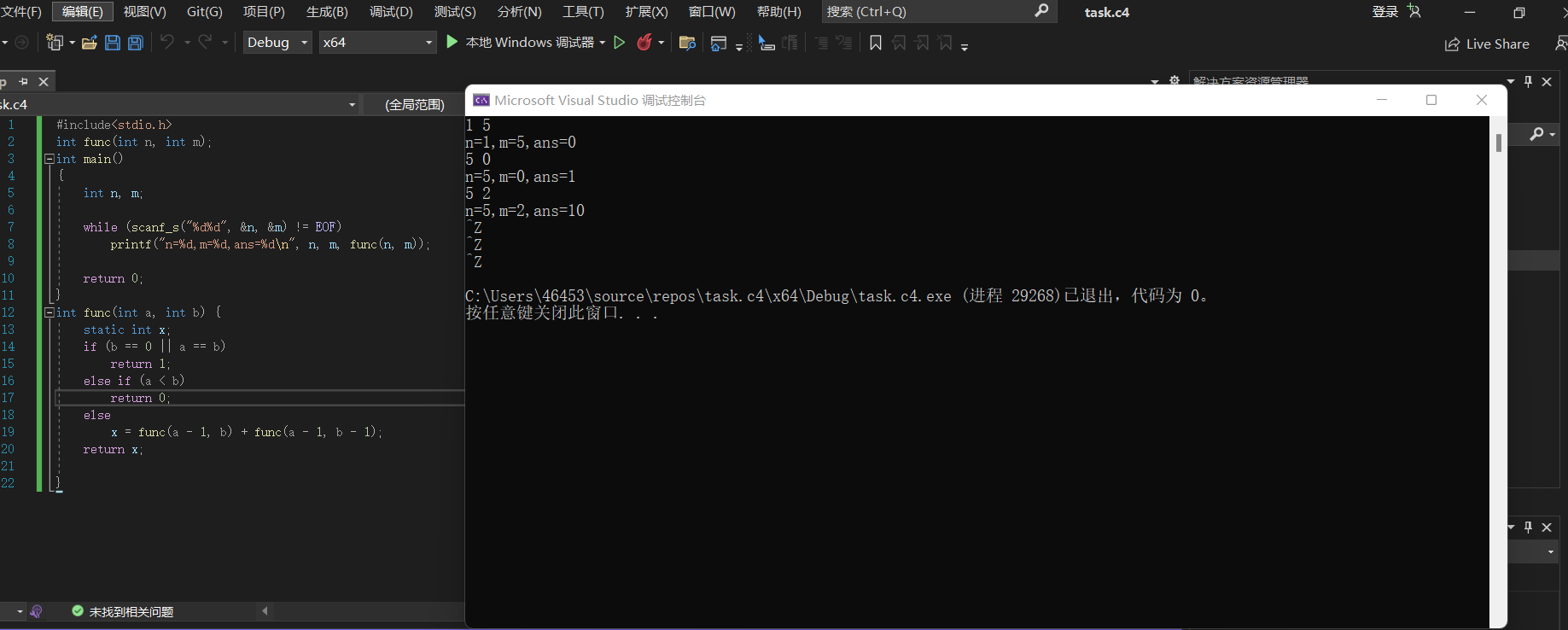This screenshot has height=630, width=1568.
Task: Close the editor document tab with its X
Action: (x=44, y=82)
